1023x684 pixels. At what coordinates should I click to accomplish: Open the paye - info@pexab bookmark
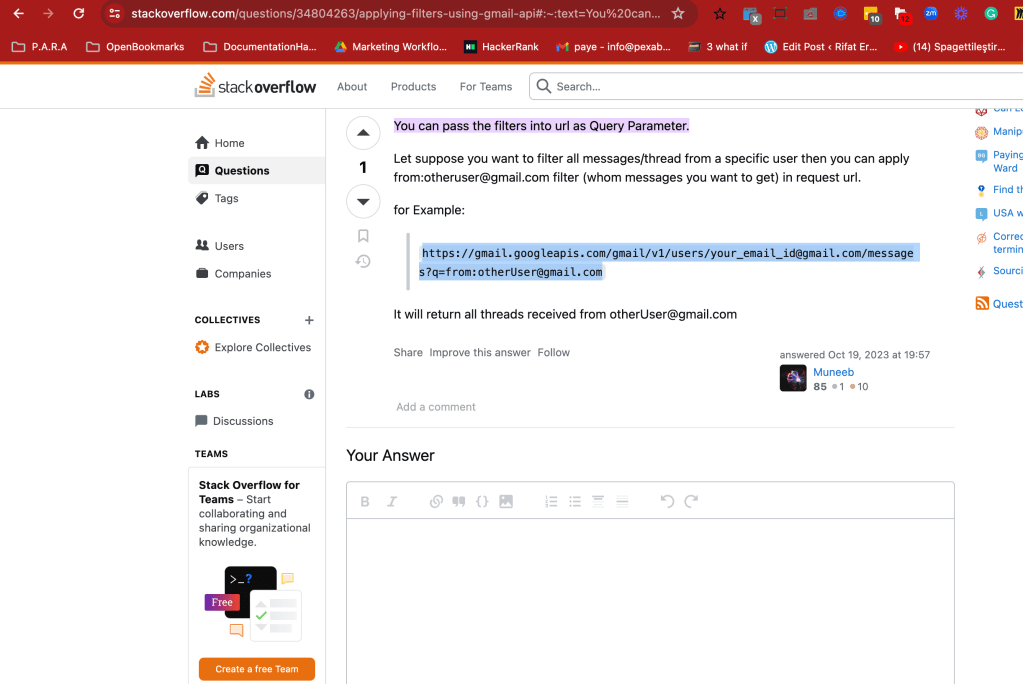[x=613, y=46]
